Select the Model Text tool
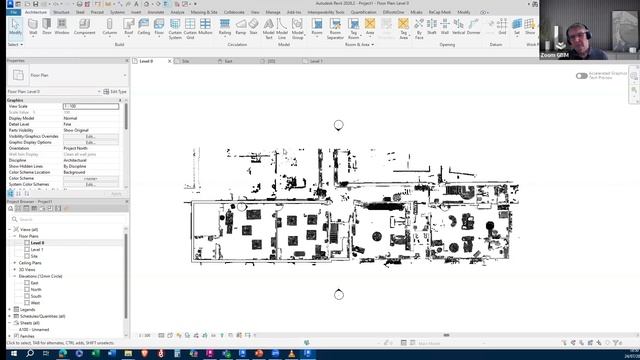Image resolution: width=640 pixels, height=360 pixels. [269, 29]
